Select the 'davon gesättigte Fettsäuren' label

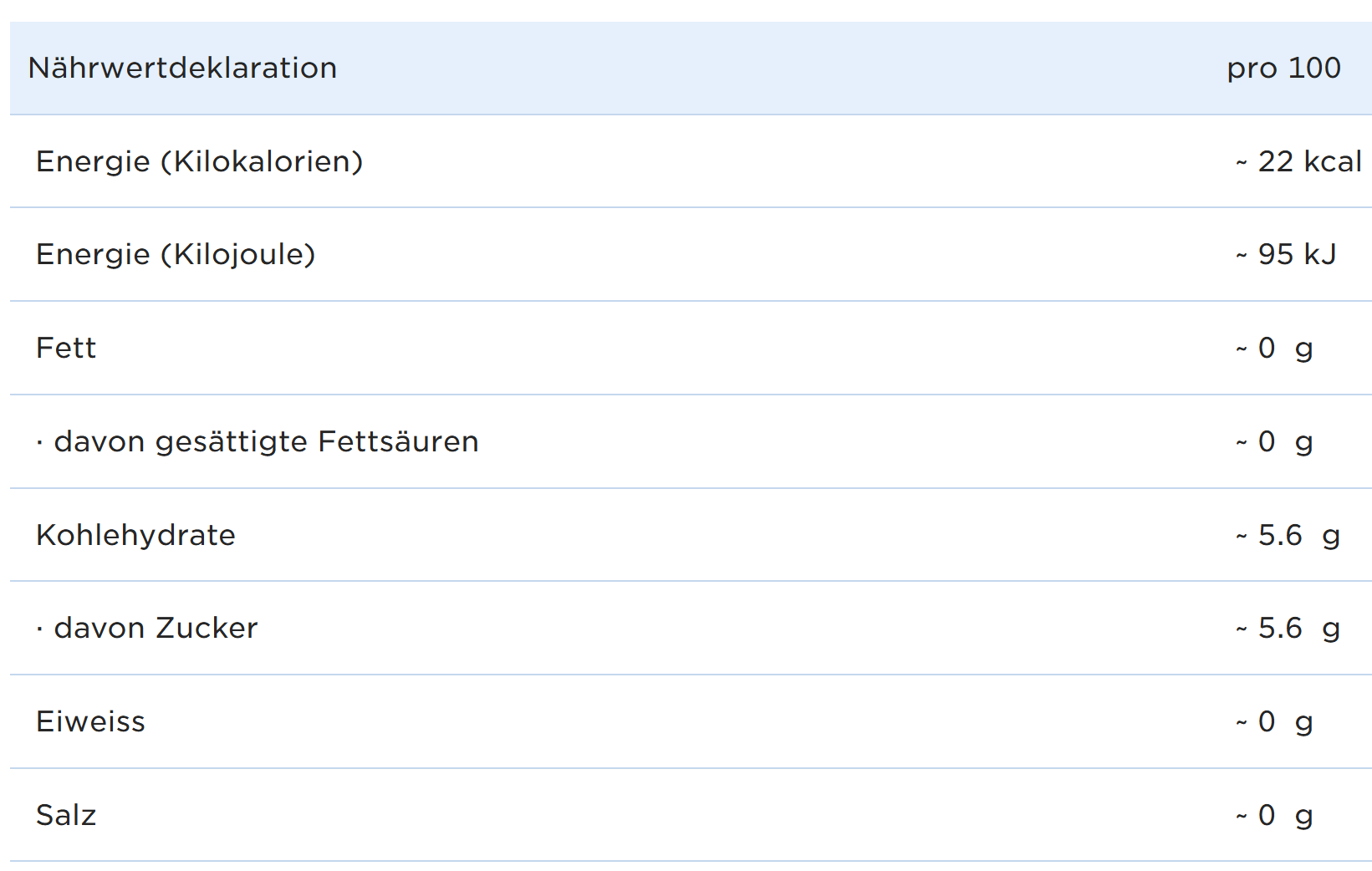pos(266,441)
